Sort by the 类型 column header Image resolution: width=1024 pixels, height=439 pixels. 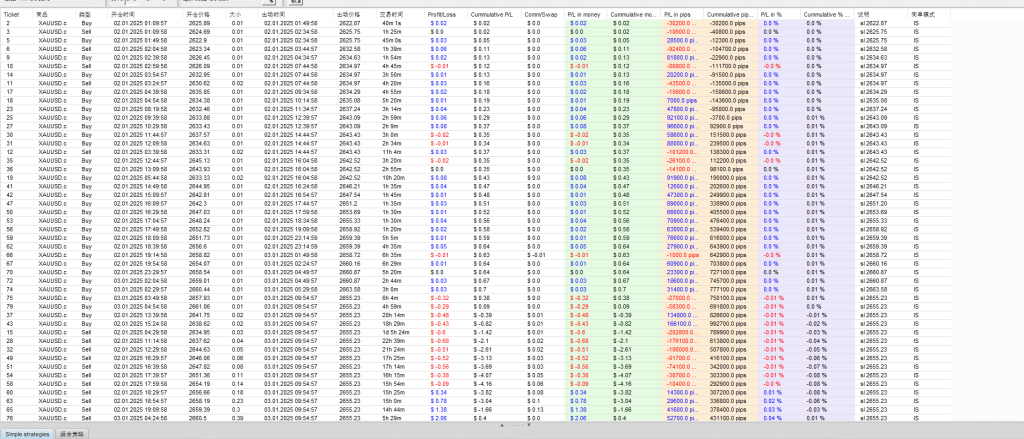(x=86, y=16)
